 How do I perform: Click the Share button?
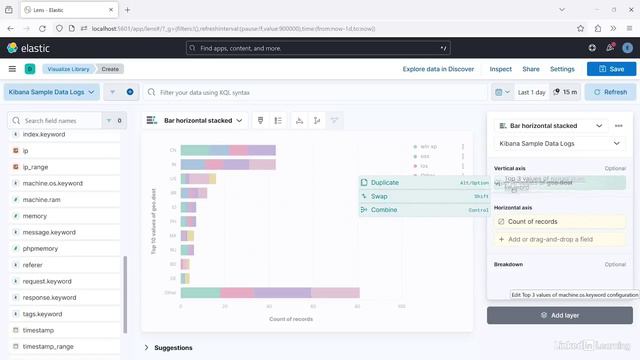pos(531,69)
